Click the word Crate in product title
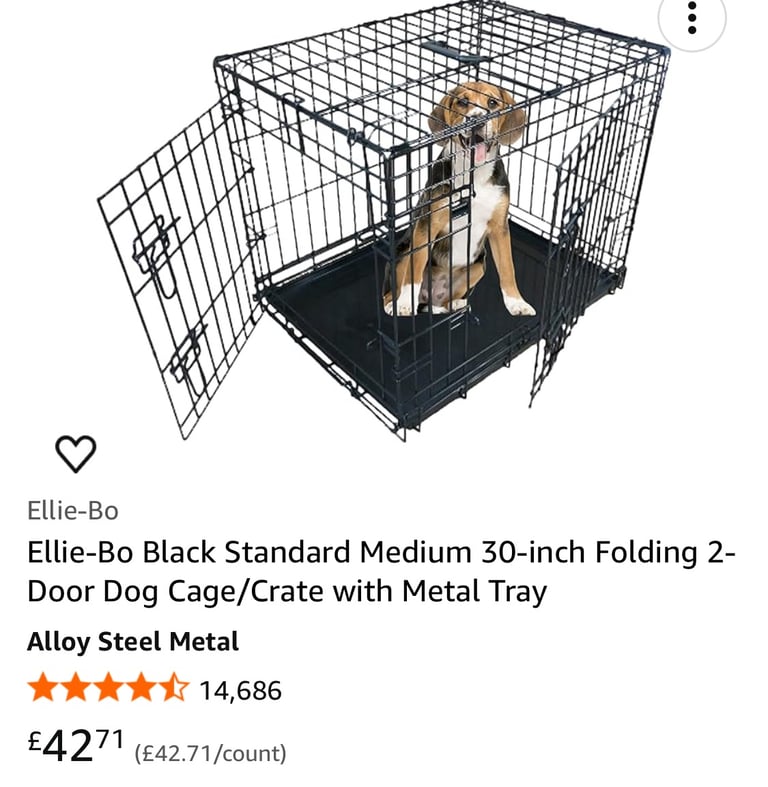 (287, 591)
